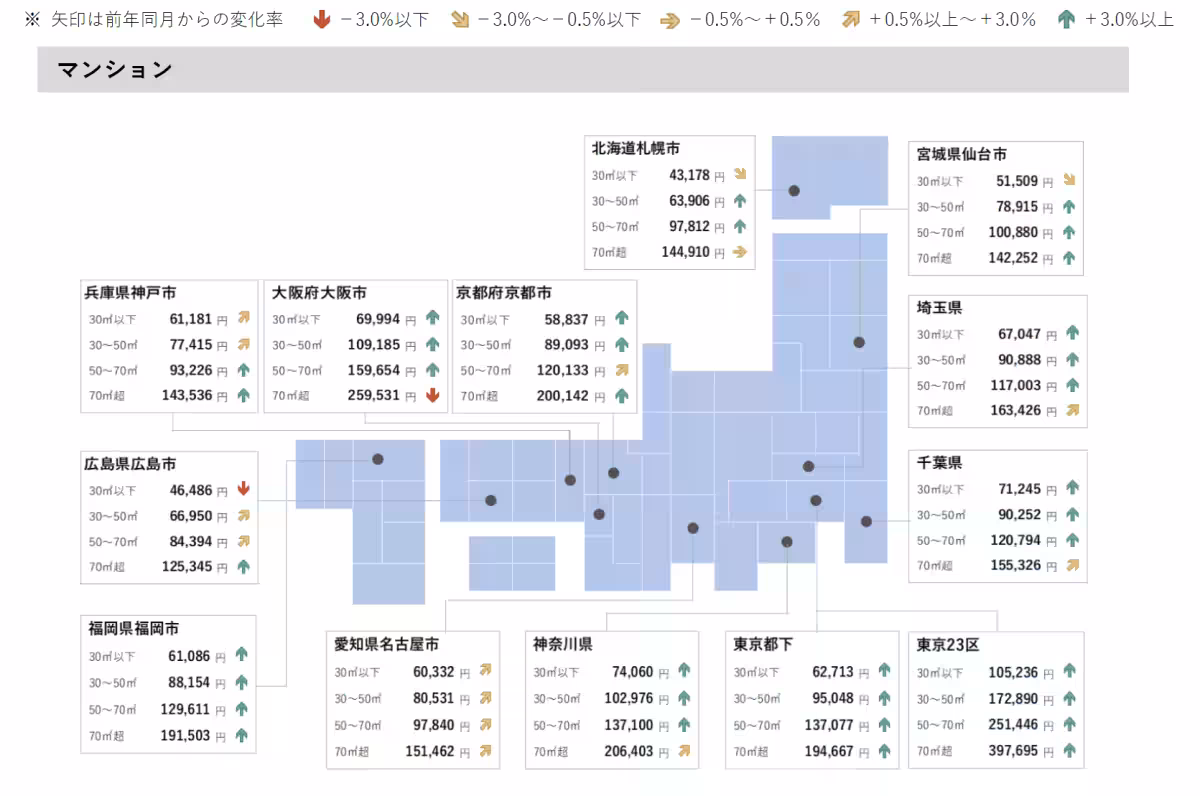This screenshot has width=1200, height=796.
Task: Click the red down arrow beside 大阪市 70㎡超
Action: pyautogui.click(x=431, y=394)
